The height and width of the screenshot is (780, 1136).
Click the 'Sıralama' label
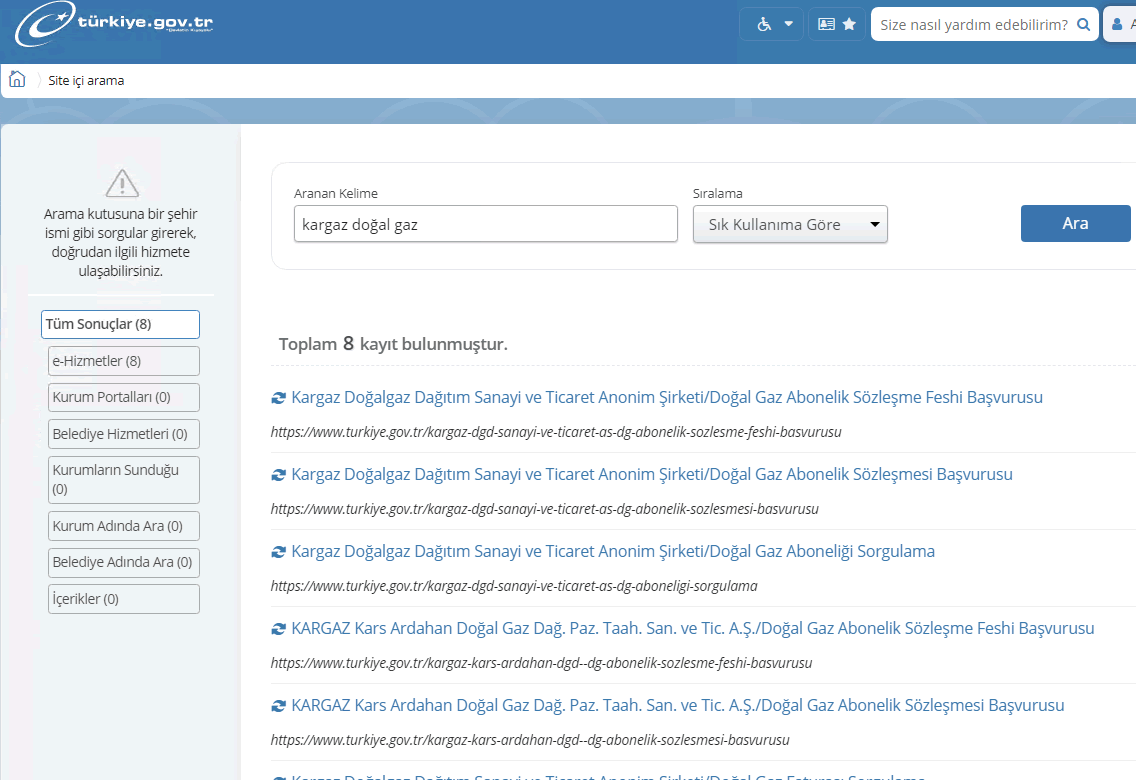tap(717, 193)
